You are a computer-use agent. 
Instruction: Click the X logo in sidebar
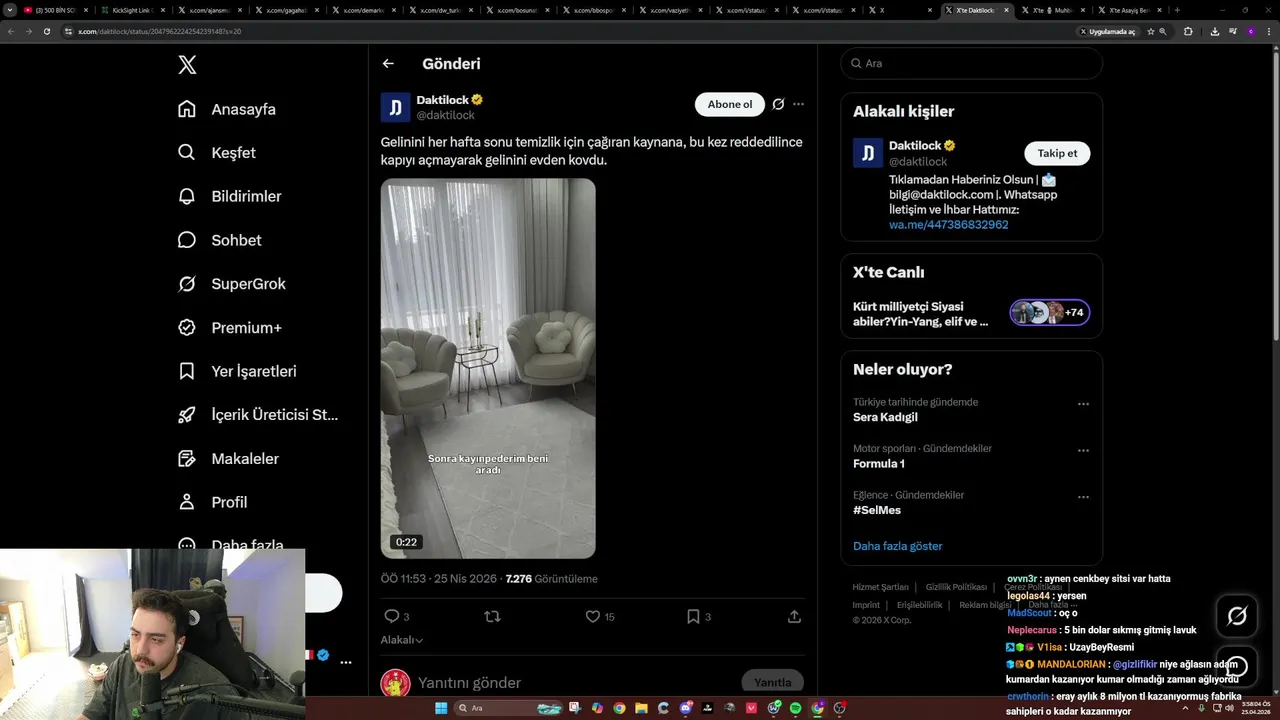pos(187,65)
